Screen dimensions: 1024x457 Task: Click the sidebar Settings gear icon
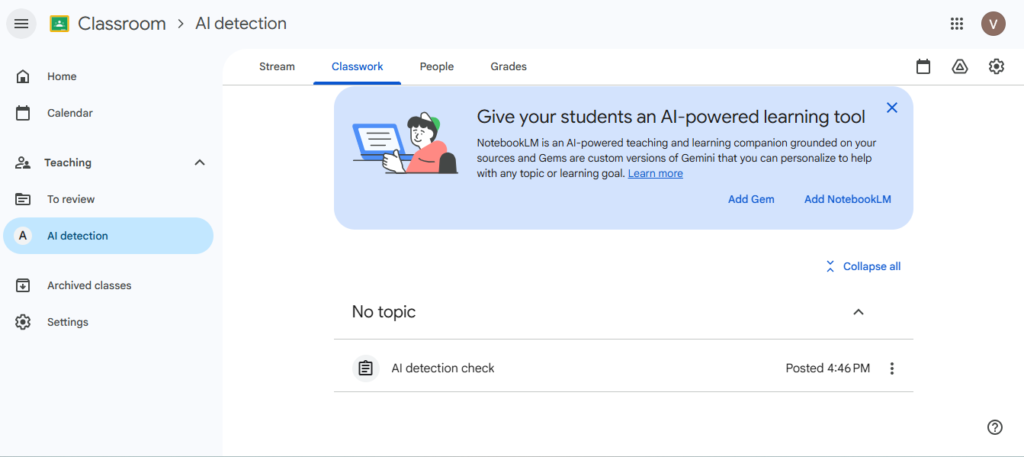point(23,322)
